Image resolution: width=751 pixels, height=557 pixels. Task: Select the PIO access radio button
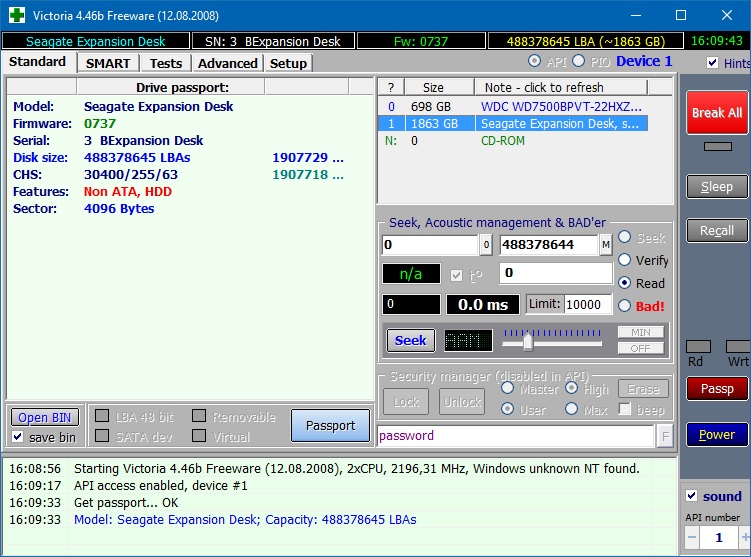pos(579,61)
